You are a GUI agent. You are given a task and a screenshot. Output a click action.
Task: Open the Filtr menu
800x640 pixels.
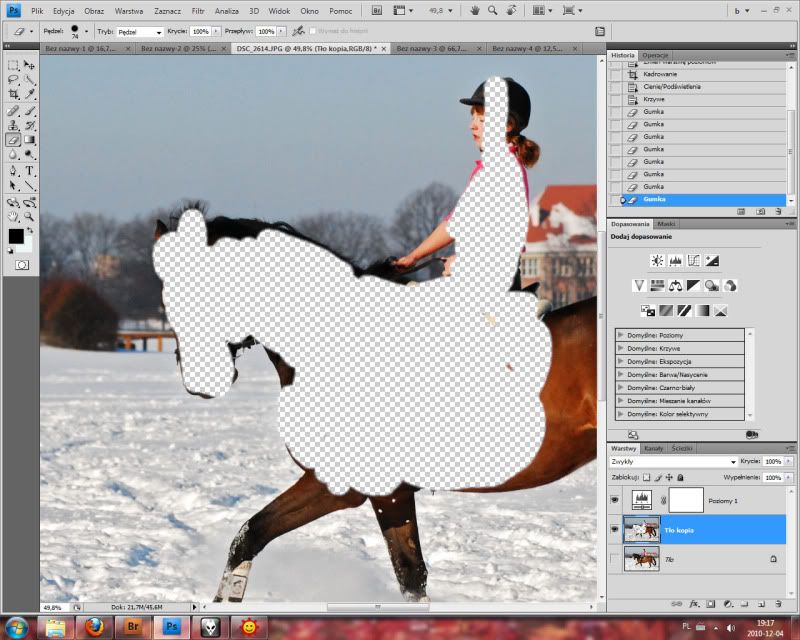198,10
